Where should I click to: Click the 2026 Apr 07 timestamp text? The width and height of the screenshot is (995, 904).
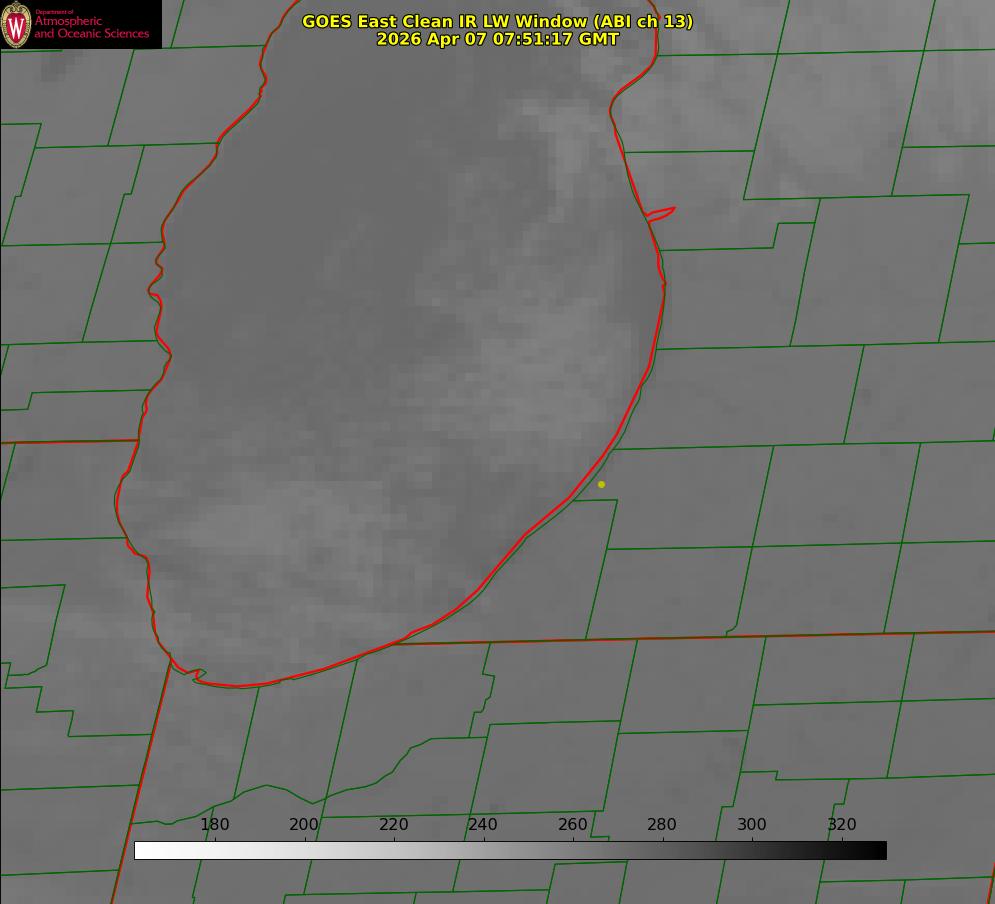(x=497, y=39)
